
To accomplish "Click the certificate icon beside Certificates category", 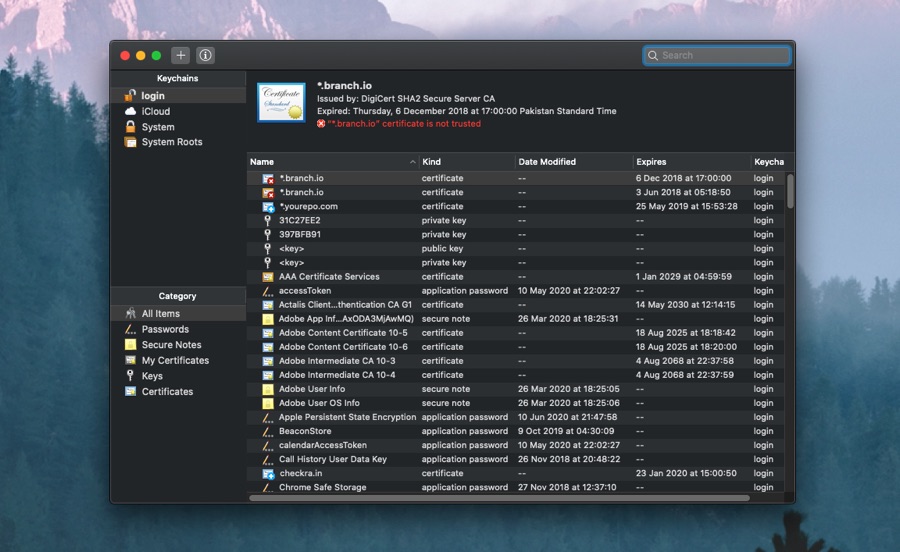I will pyautogui.click(x=130, y=391).
